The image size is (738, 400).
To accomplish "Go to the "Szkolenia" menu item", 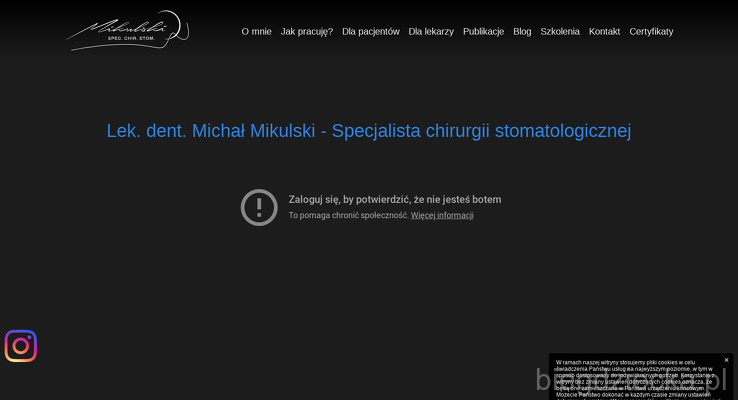I will 560,31.
